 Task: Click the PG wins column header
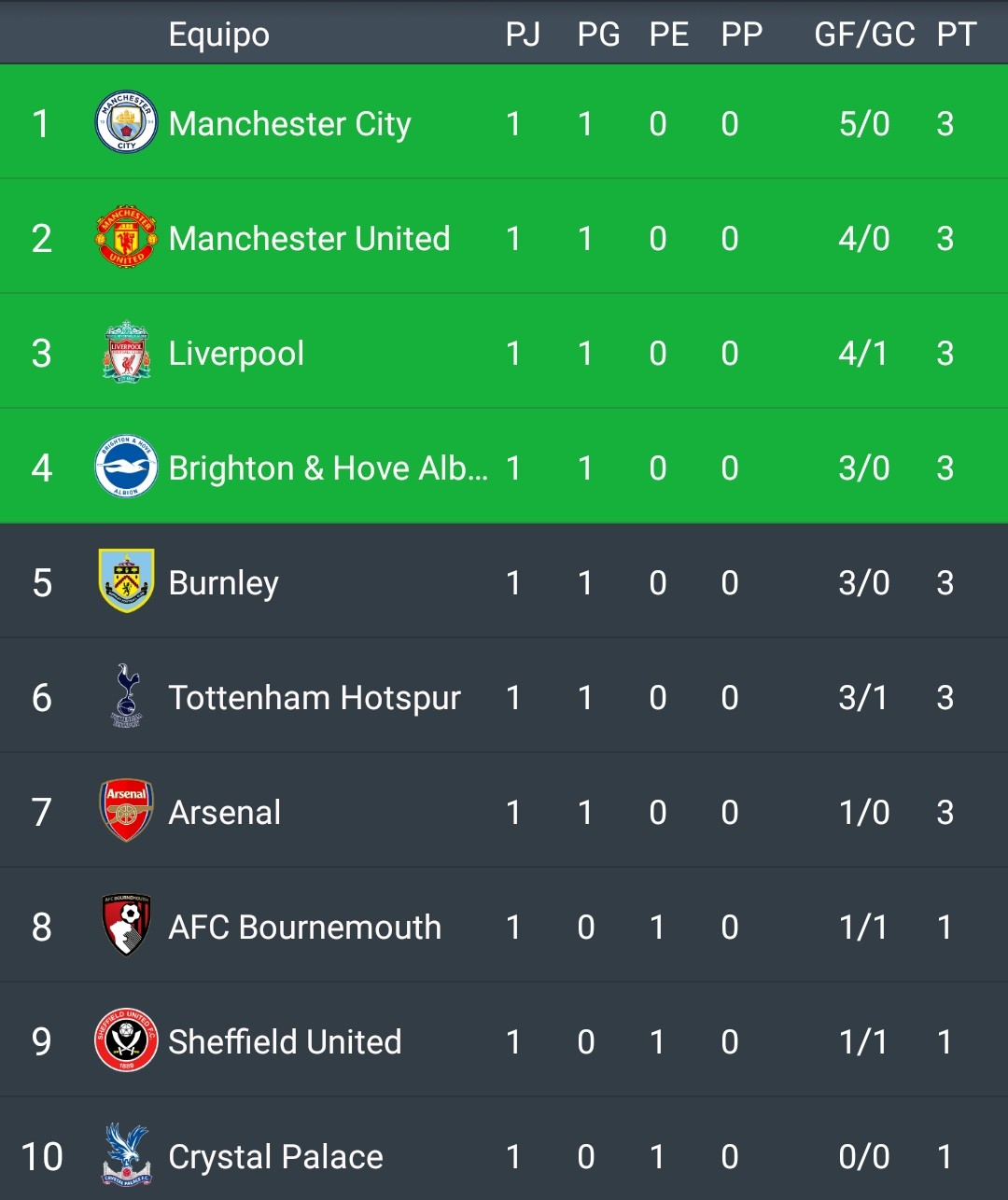tap(598, 35)
